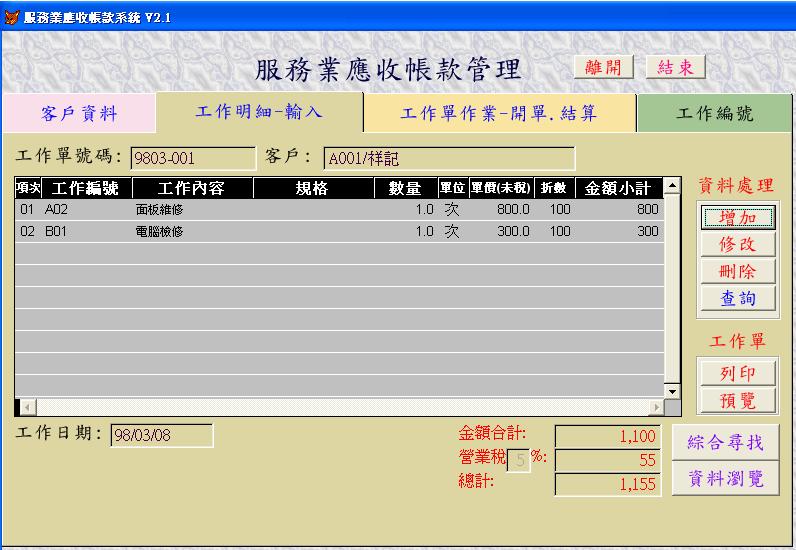
Task: Click the horizontal scrollbar right arrow
Action: point(656,407)
